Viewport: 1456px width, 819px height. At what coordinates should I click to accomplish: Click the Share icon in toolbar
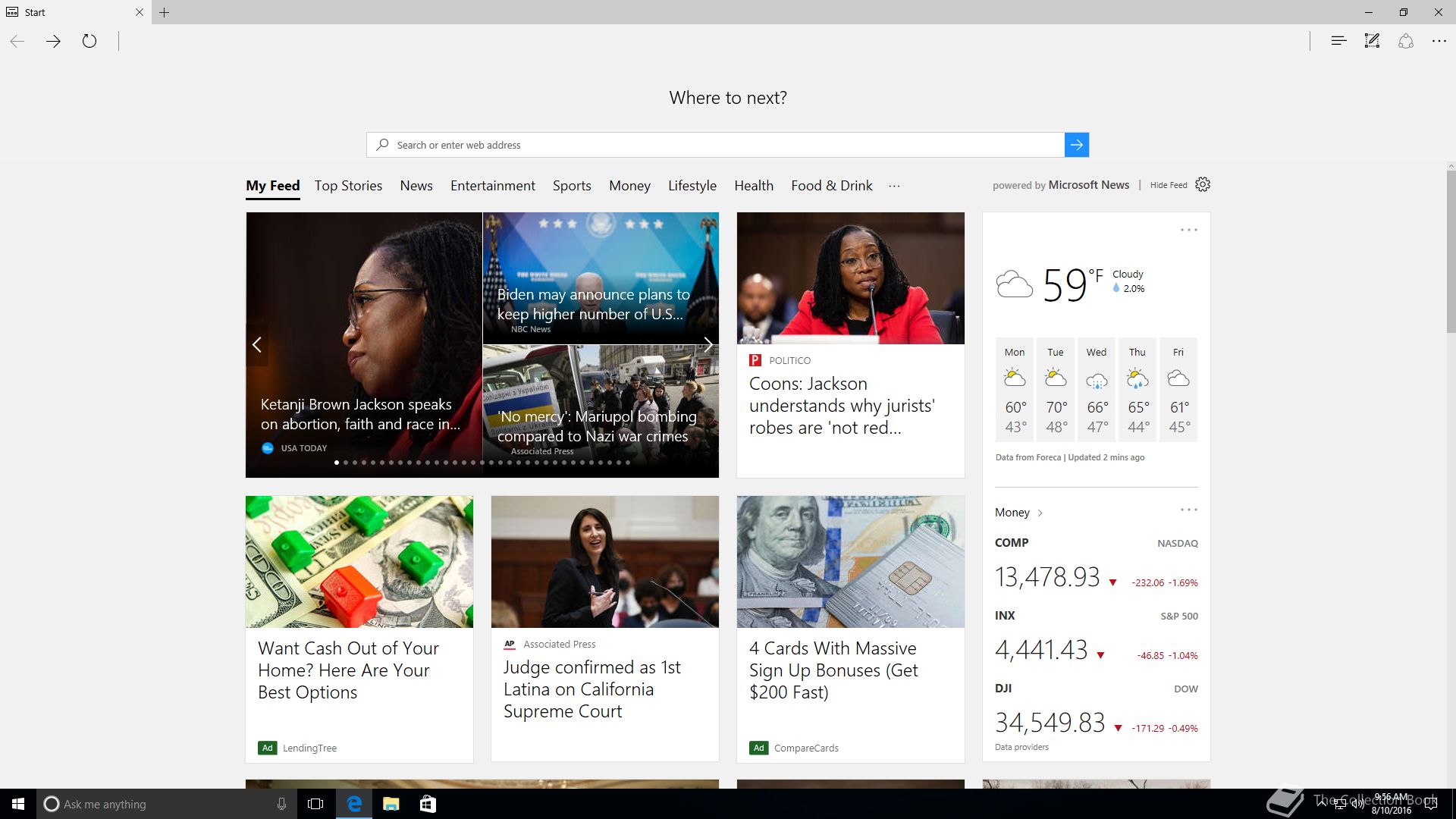[1406, 41]
